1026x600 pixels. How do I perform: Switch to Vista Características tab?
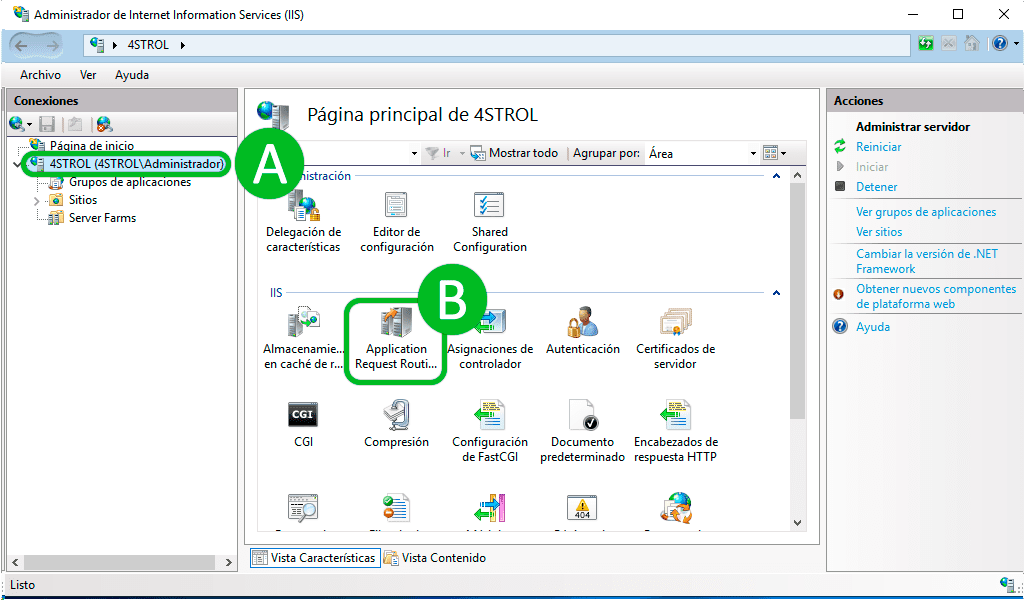point(315,557)
